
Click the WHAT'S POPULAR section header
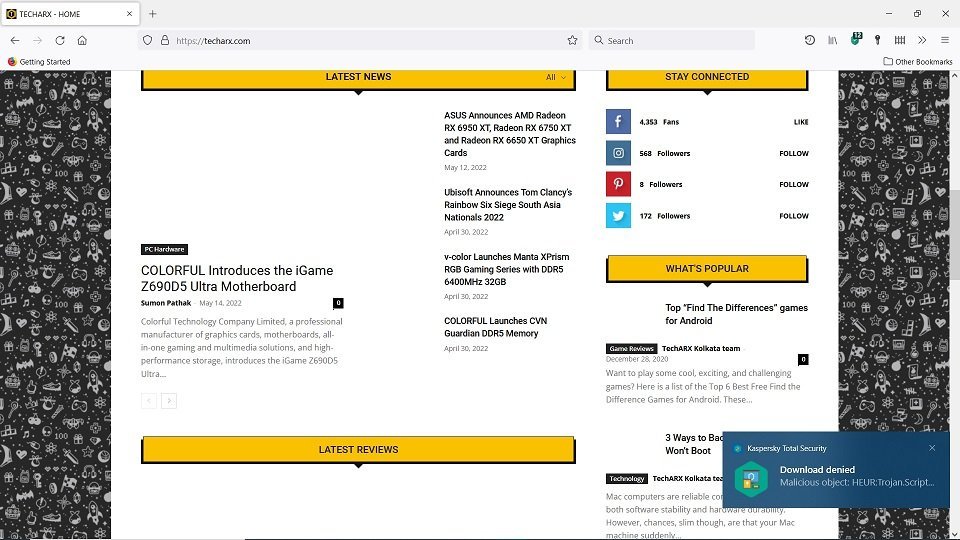pyautogui.click(x=707, y=269)
